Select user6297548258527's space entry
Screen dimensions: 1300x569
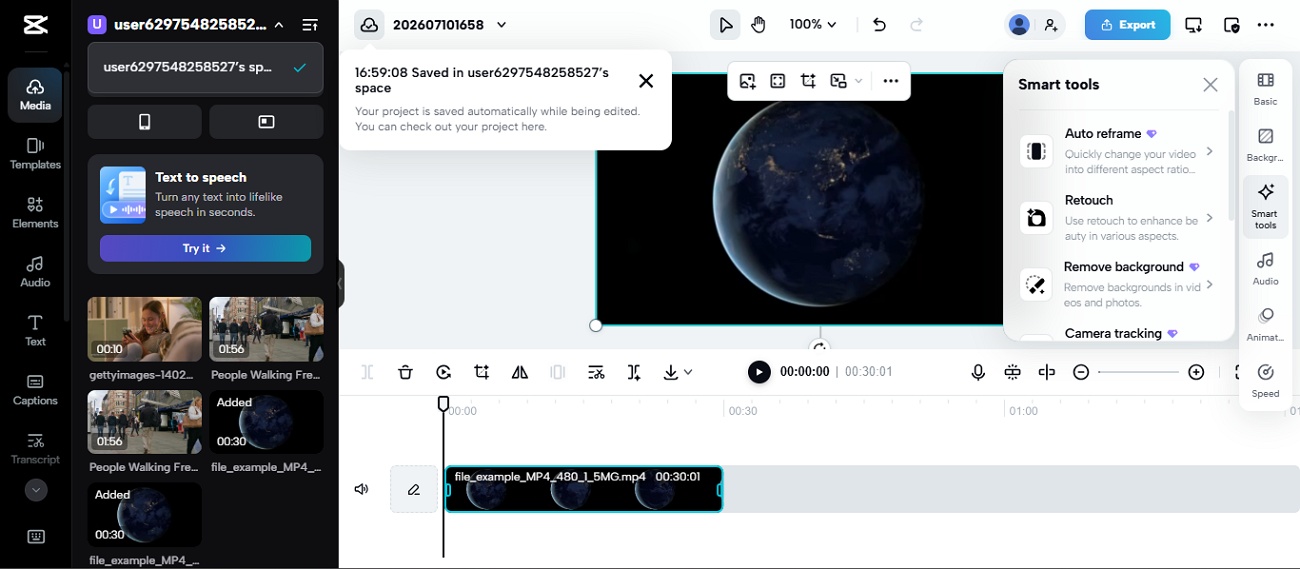tap(205, 68)
